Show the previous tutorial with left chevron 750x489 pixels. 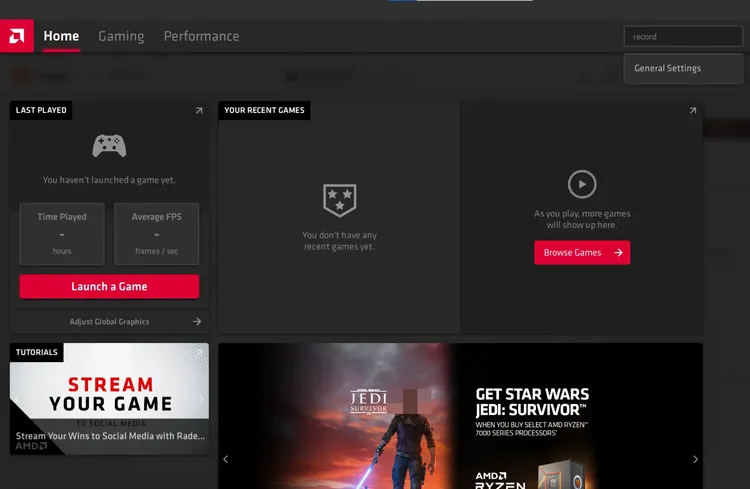[x=17, y=399]
